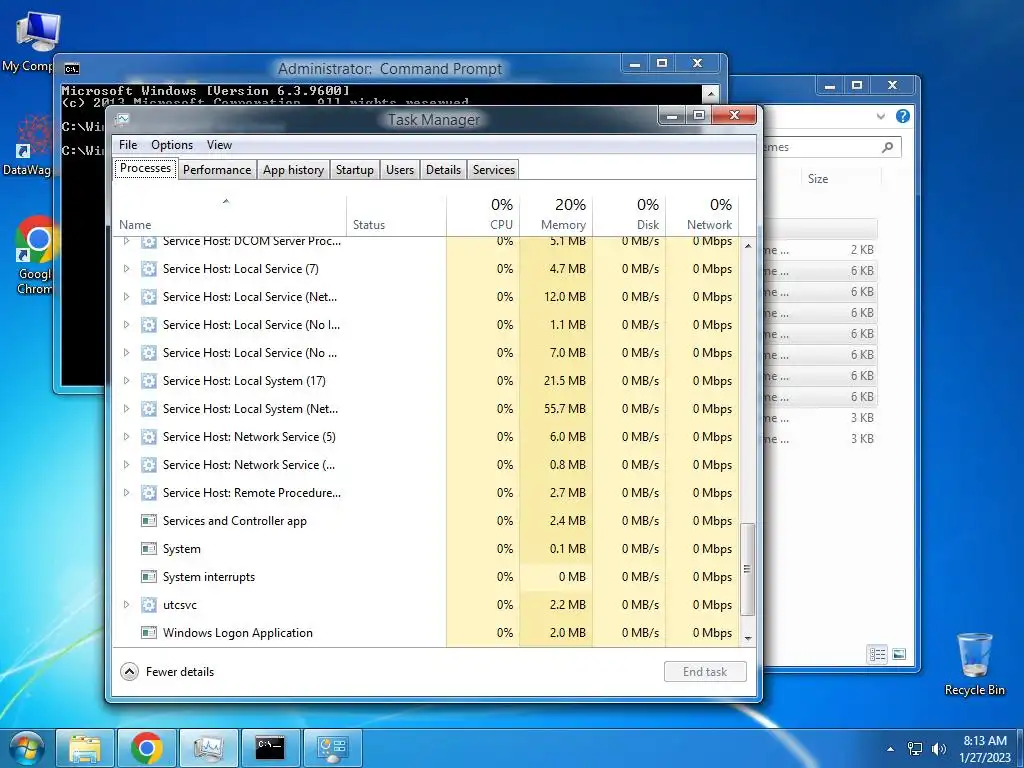Viewport: 1024px width, 768px height.
Task: Switch Explorer window to large icons view
Action: [x=899, y=654]
